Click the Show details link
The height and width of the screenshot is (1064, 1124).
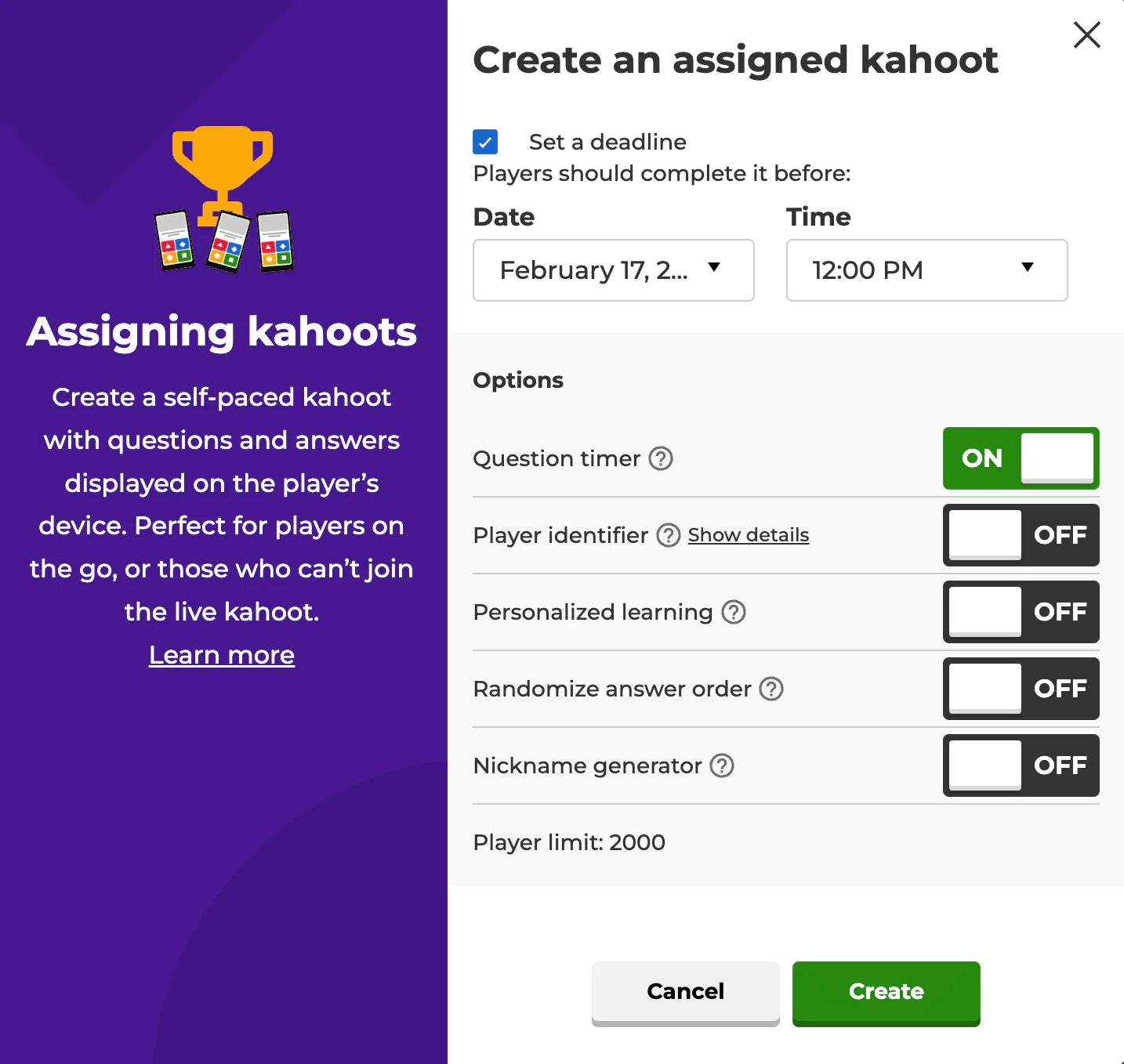tap(749, 535)
